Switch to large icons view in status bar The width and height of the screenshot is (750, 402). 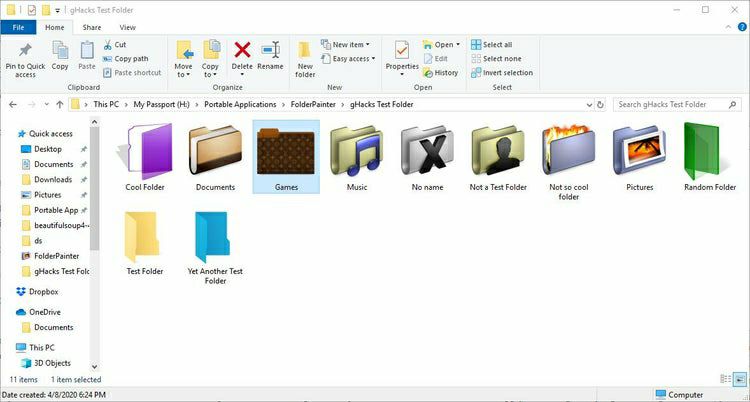click(739, 379)
